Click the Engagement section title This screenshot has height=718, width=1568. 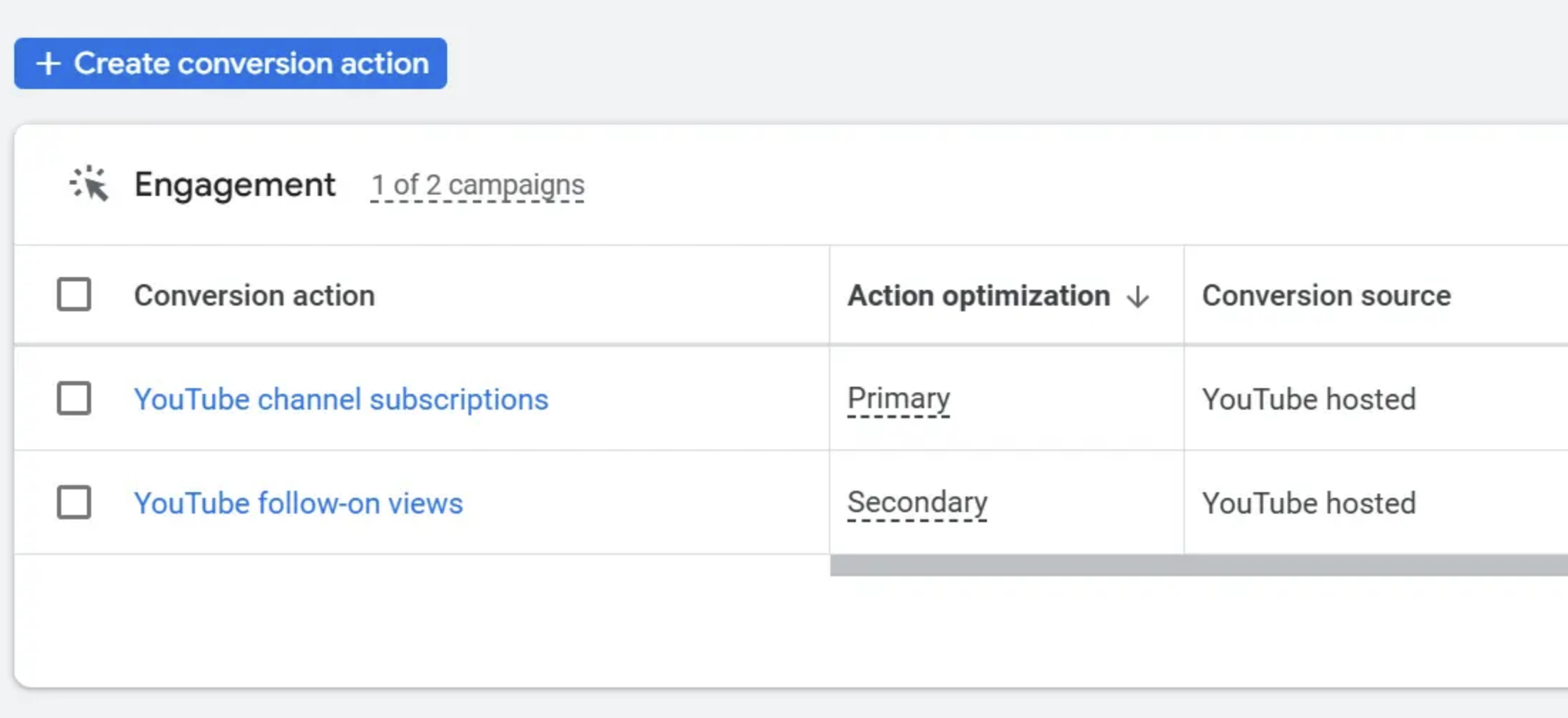(x=236, y=184)
